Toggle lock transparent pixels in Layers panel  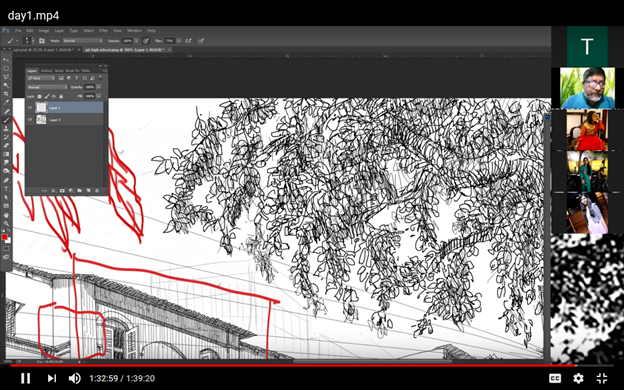click(x=39, y=96)
